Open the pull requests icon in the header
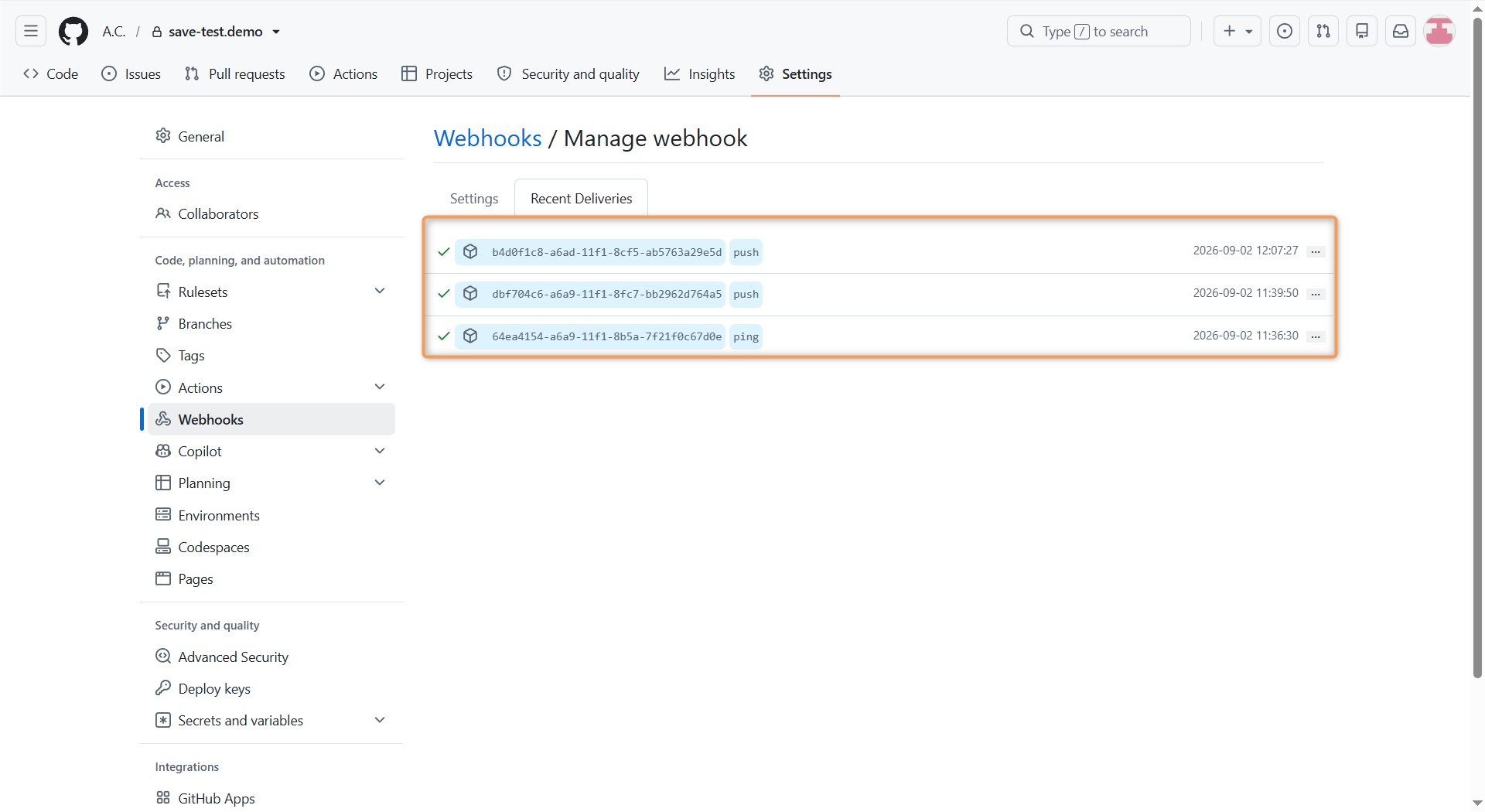Screen dimensions: 1485x812 pos(1323,31)
